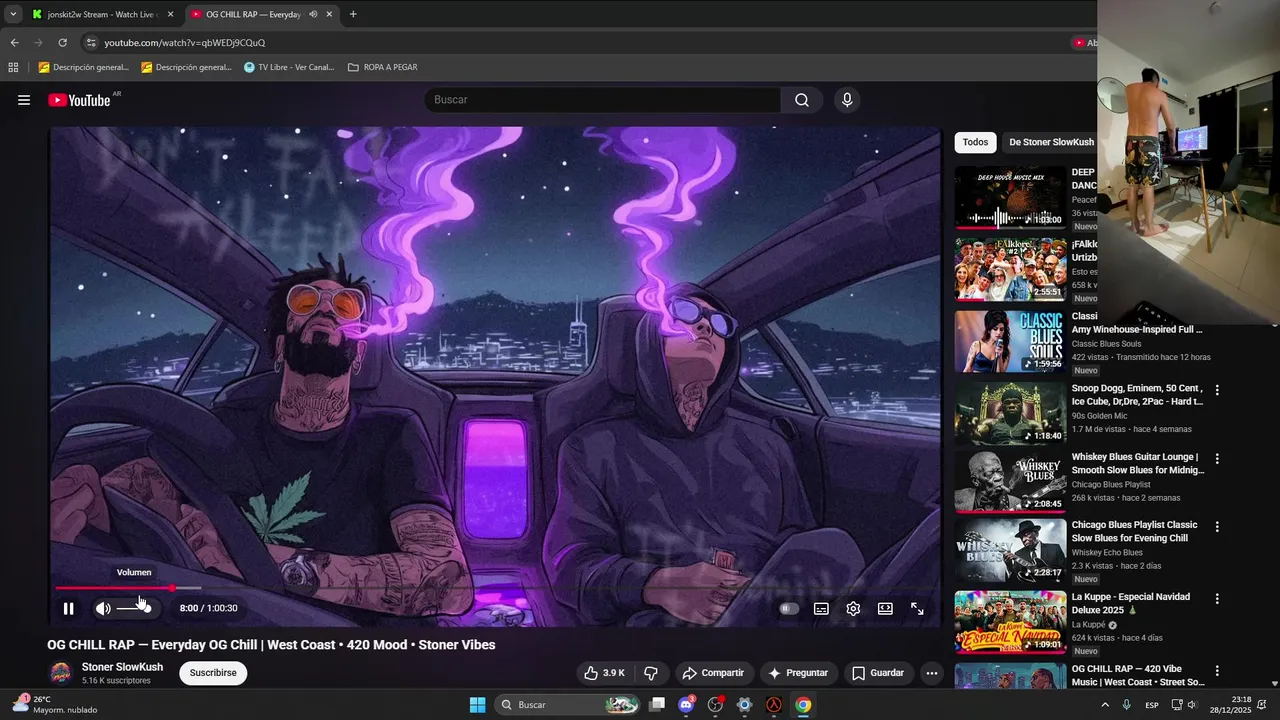Open the apps grid bookmarks icon
This screenshot has height=720, width=1280.
pyautogui.click(x=13, y=67)
